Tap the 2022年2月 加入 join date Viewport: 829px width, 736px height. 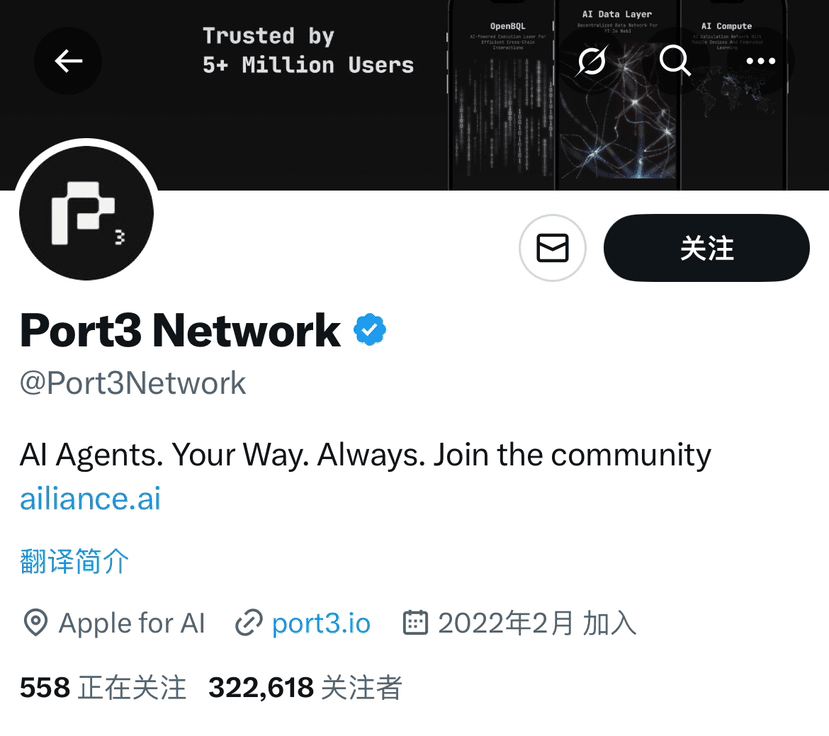(x=537, y=623)
